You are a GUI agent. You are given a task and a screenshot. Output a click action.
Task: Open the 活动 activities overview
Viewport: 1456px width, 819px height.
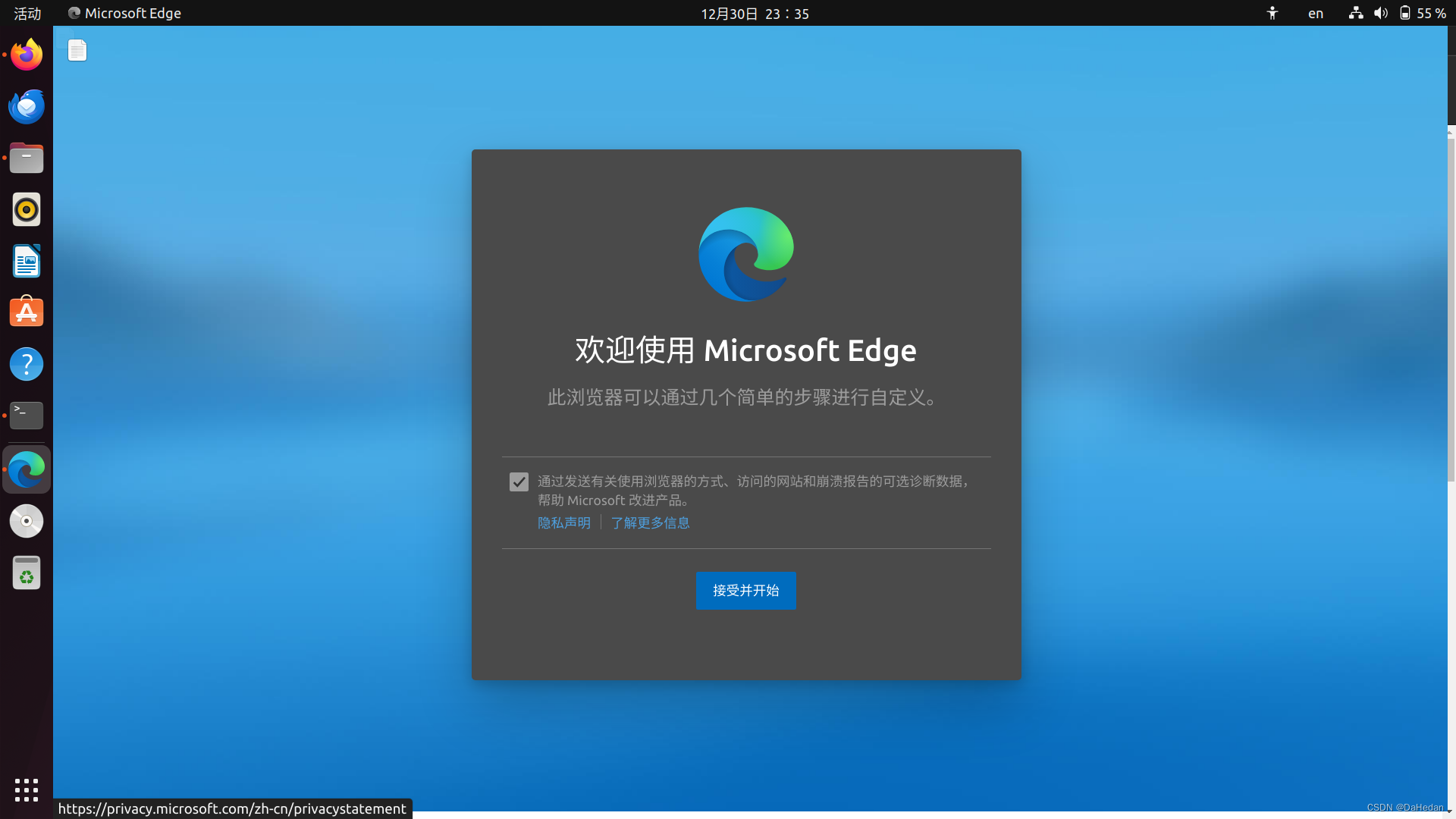point(27,14)
